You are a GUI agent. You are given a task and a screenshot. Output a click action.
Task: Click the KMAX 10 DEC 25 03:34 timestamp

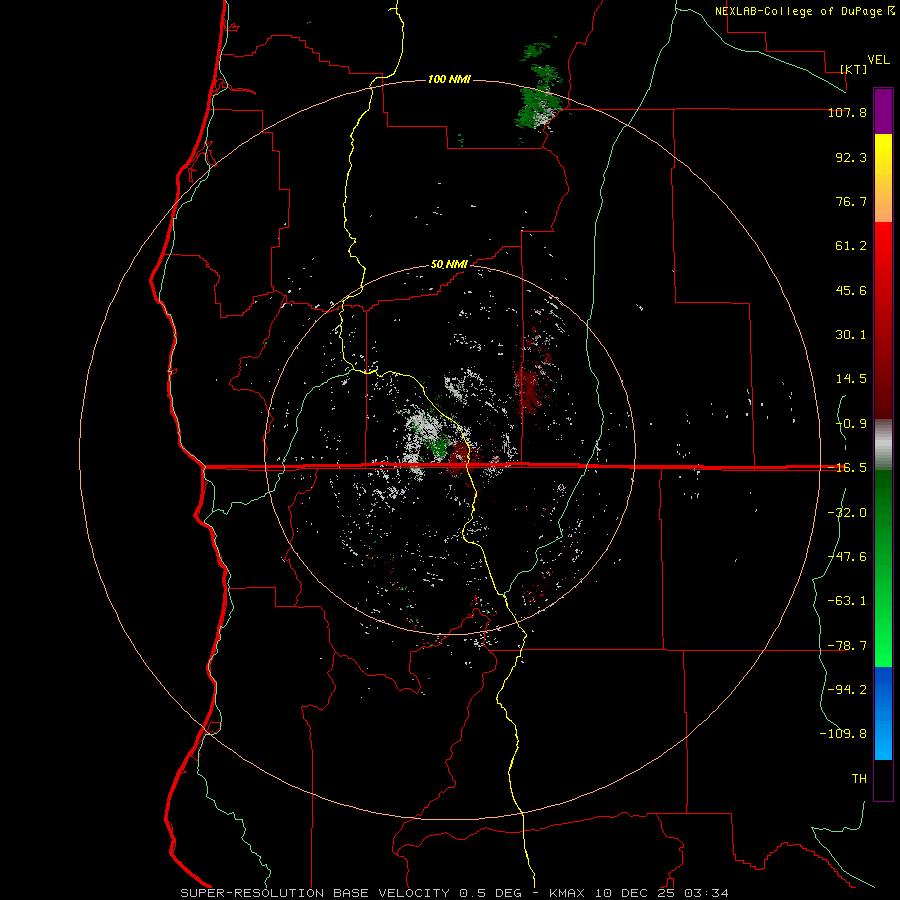639,893
